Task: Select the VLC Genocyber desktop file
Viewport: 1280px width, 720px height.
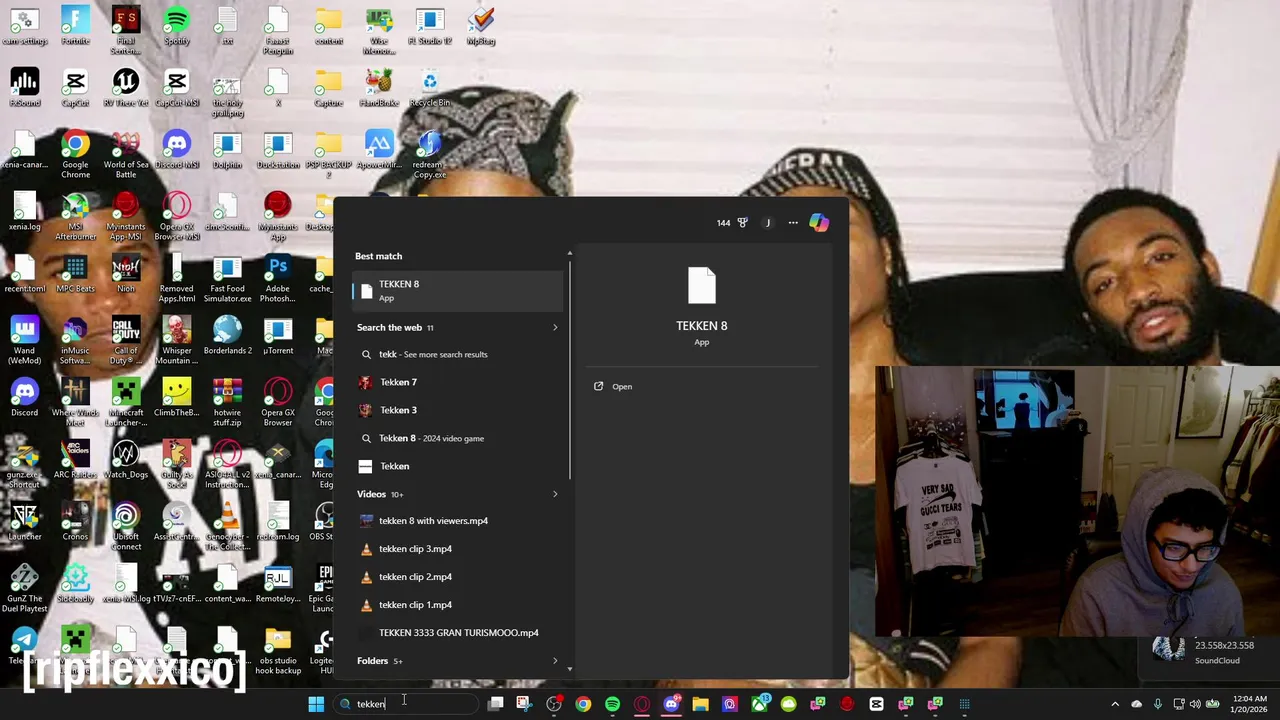Action: point(227,527)
